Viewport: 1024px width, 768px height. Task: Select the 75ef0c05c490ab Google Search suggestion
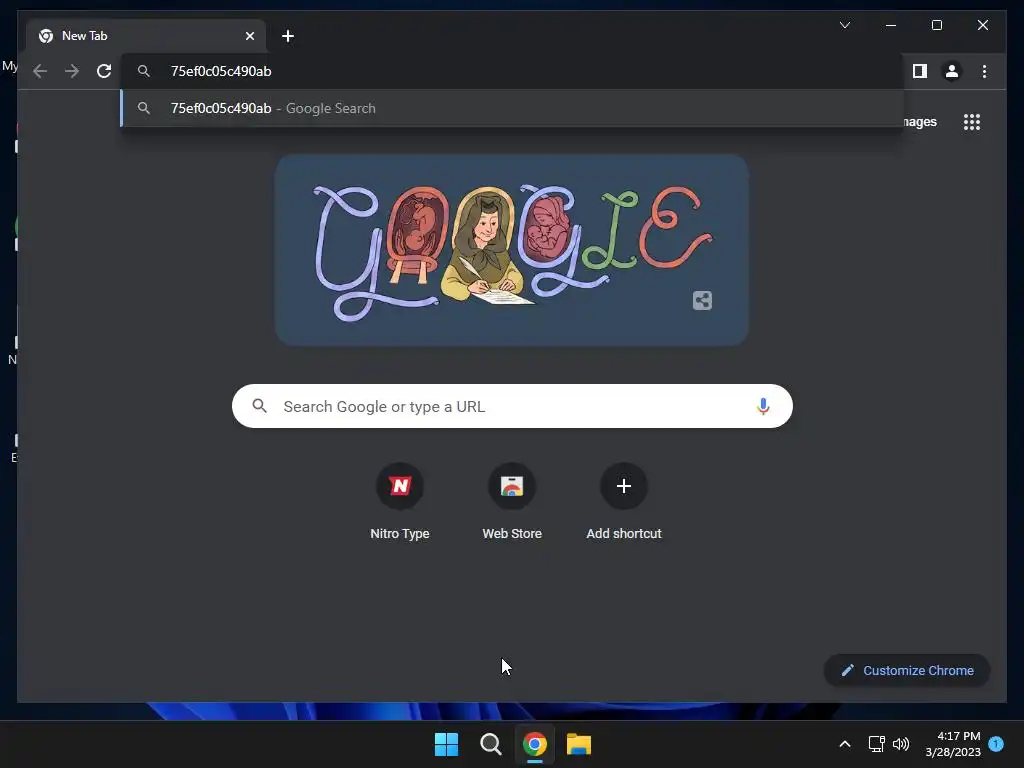click(x=512, y=108)
